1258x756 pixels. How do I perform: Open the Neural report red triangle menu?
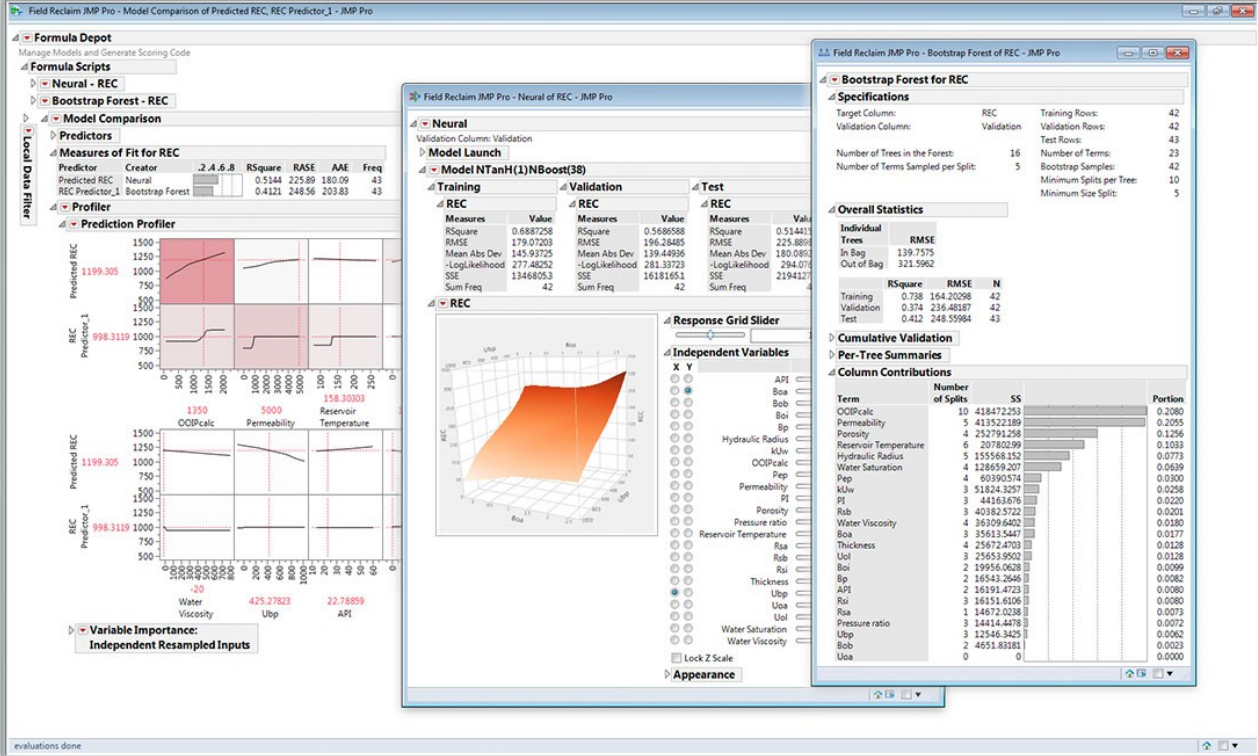[x=424, y=123]
